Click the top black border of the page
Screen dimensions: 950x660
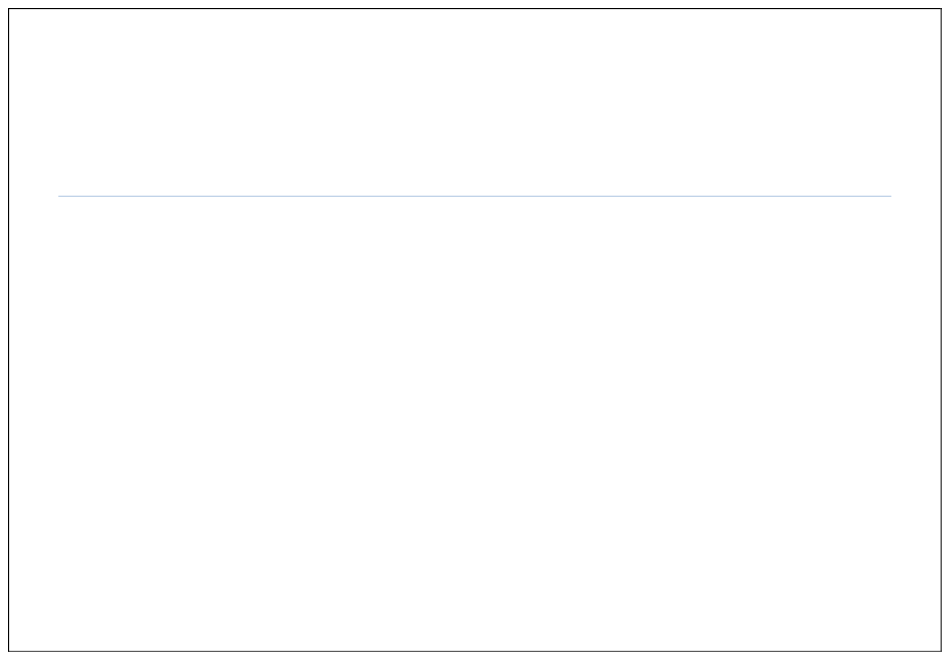pos(474,8)
